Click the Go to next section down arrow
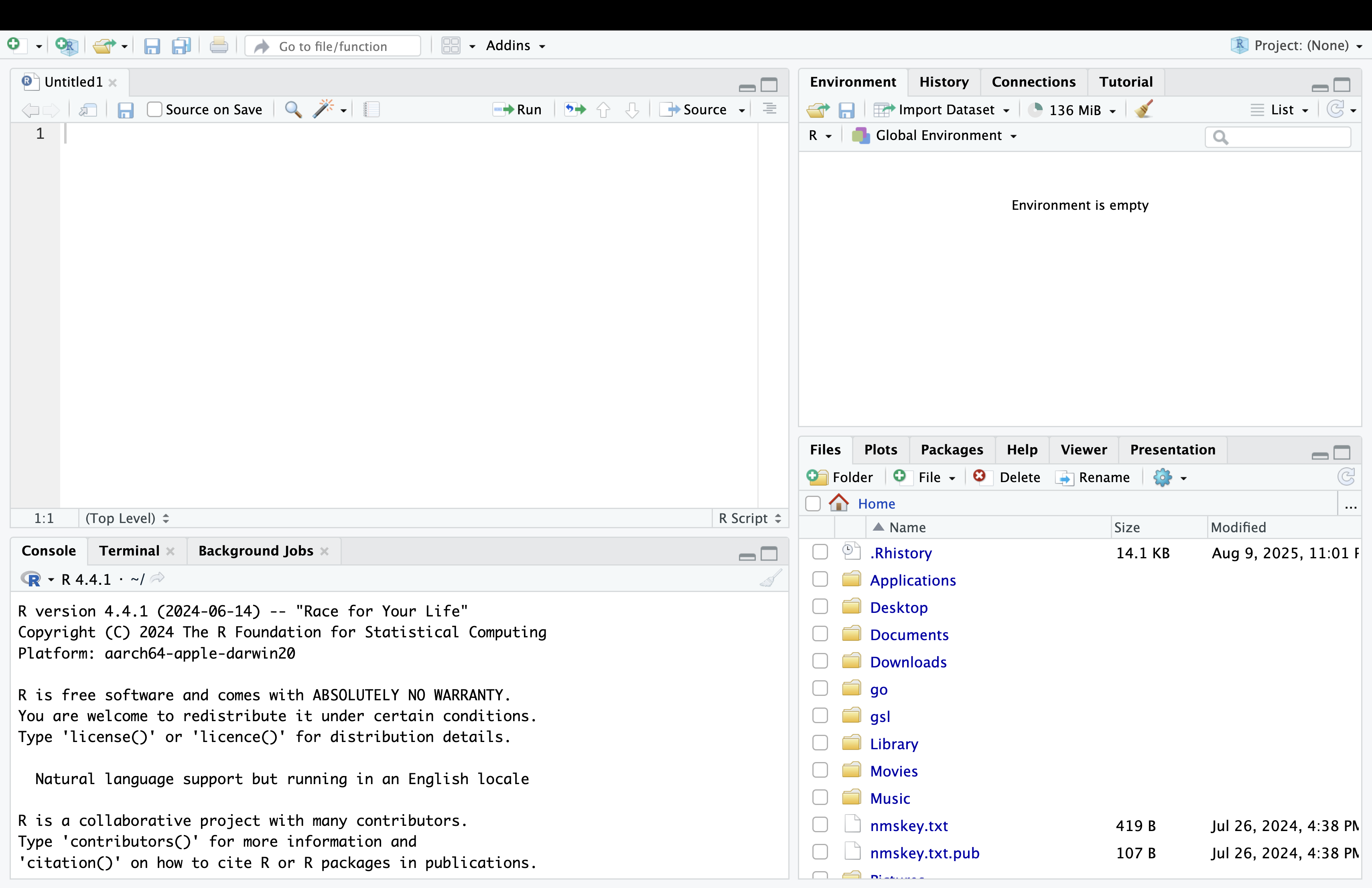The width and height of the screenshot is (1372, 888). tap(632, 109)
